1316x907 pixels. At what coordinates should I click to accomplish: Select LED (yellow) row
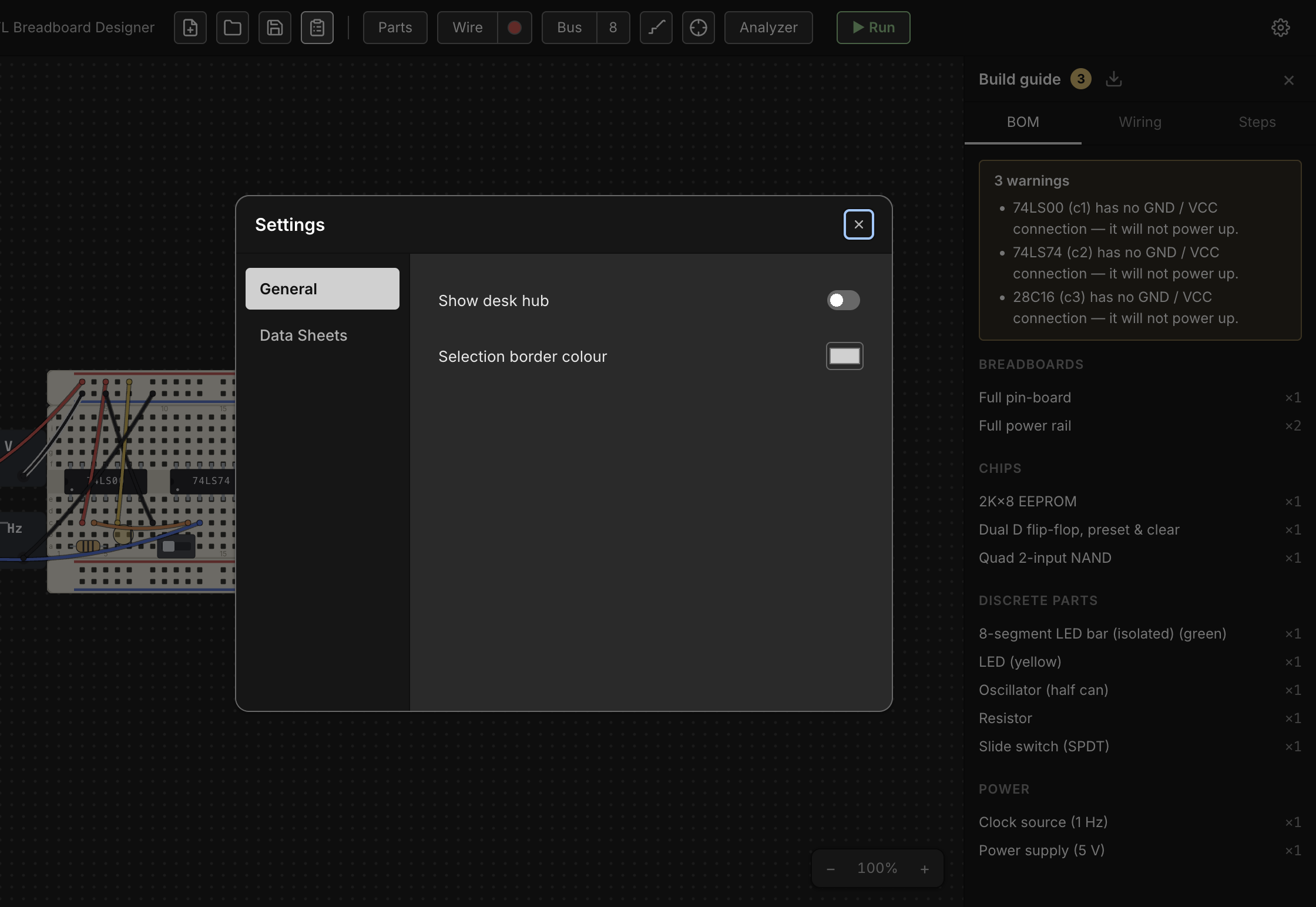pos(1140,662)
